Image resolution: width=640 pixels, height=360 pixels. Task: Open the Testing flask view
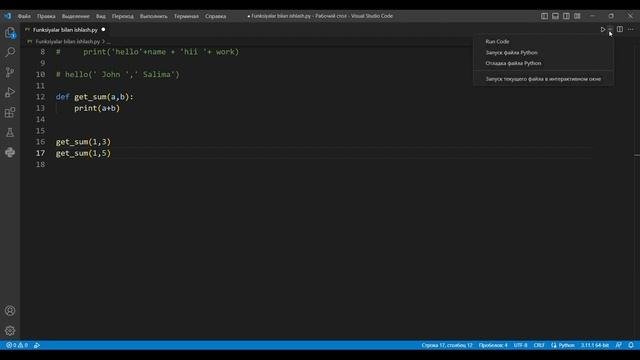(x=10, y=132)
